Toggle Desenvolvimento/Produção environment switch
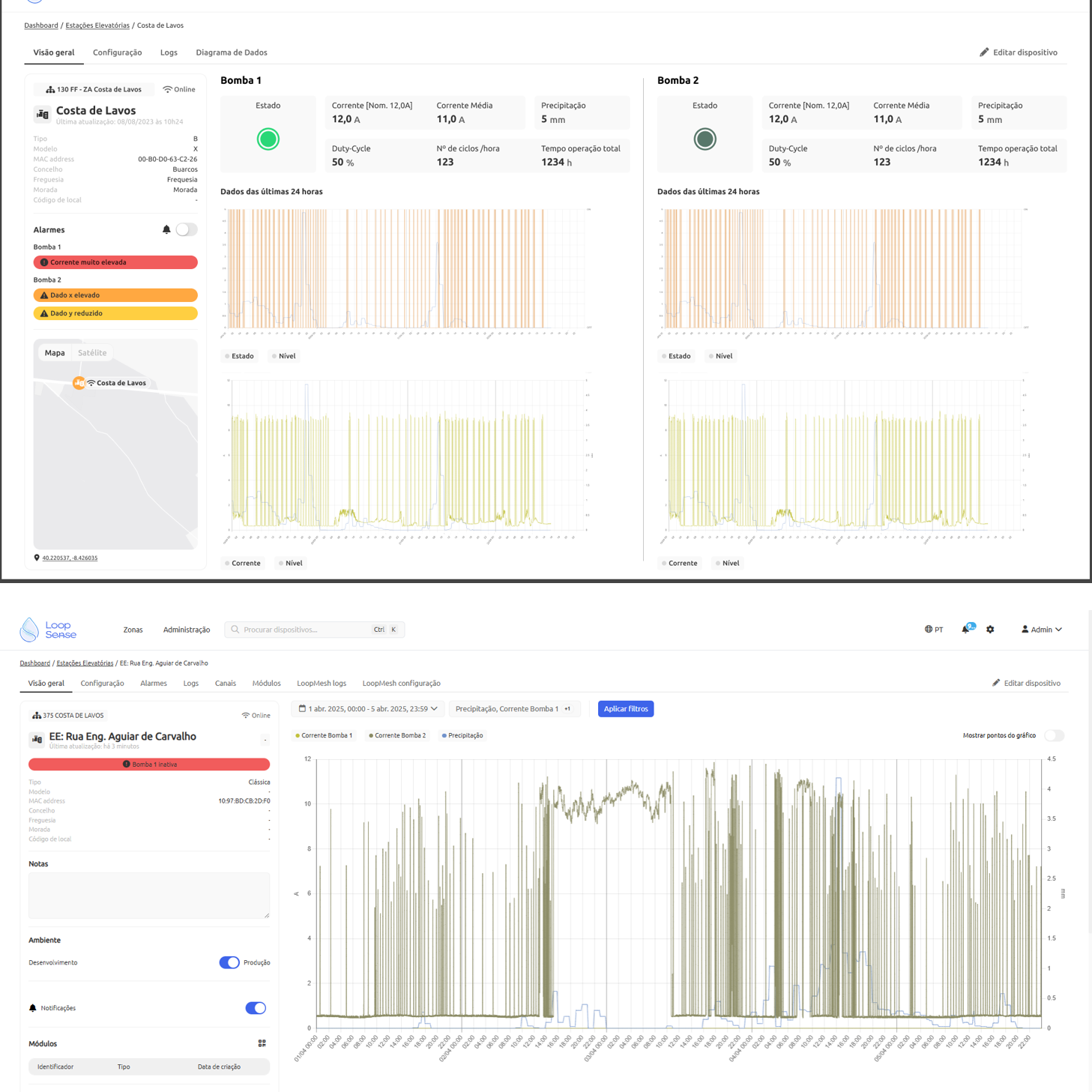The image size is (1092, 1092). [x=229, y=962]
